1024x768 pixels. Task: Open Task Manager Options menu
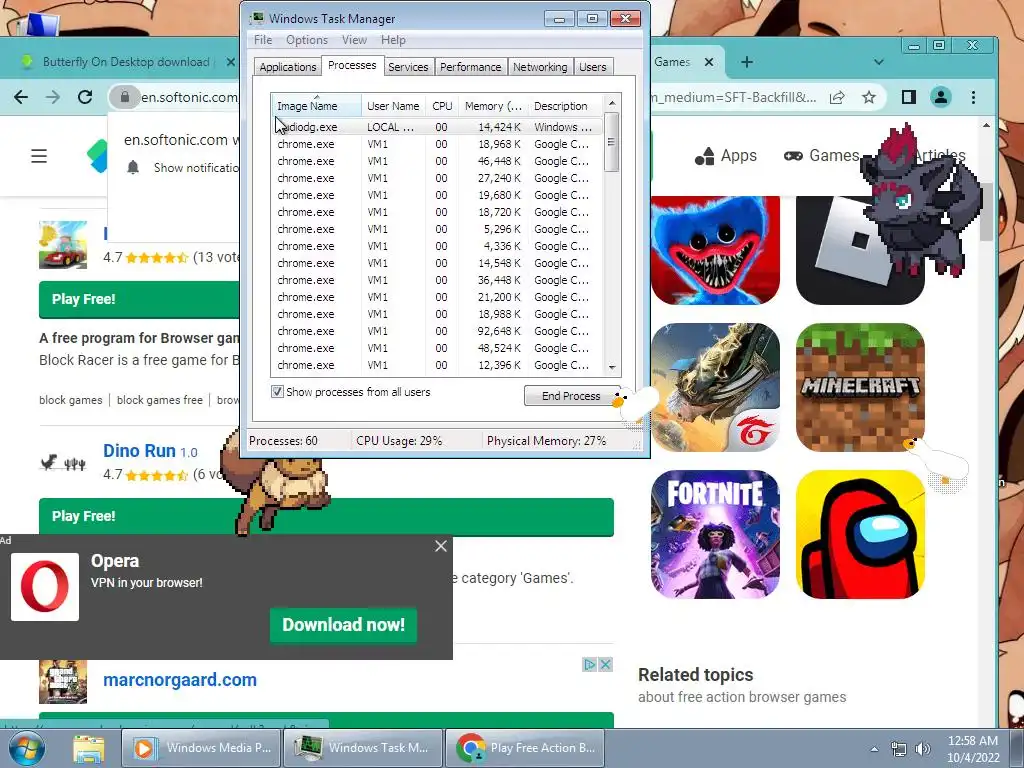coord(307,40)
